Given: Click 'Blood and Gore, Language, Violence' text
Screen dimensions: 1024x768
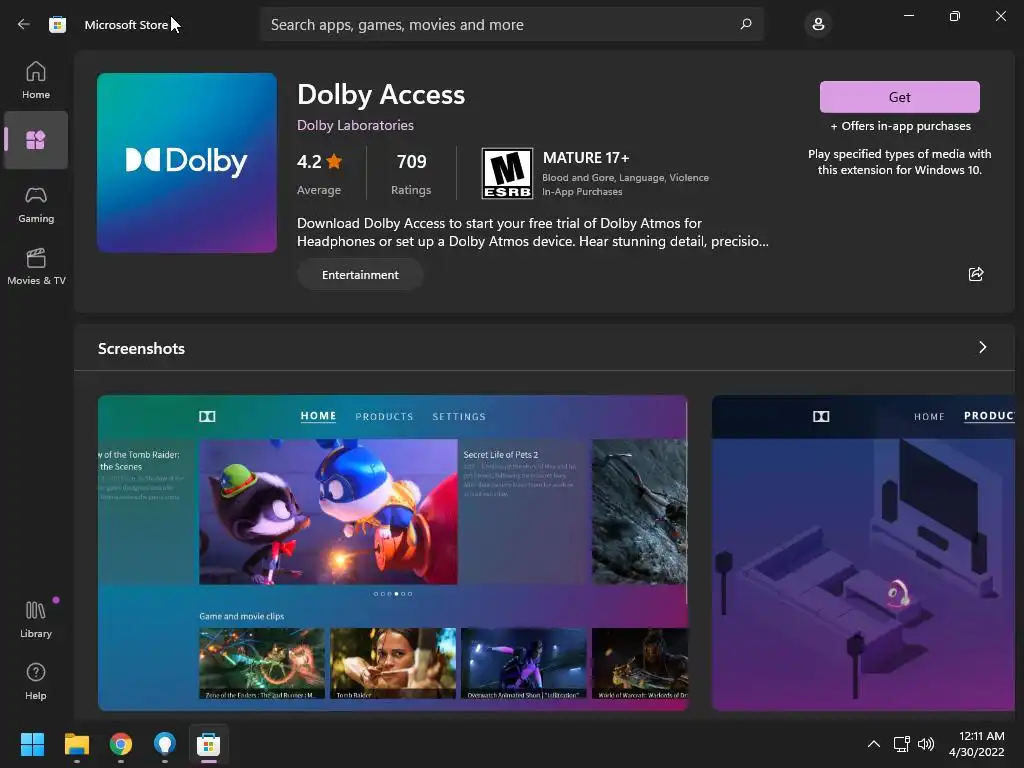Looking at the screenshot, I should click(x=625, y=178).
